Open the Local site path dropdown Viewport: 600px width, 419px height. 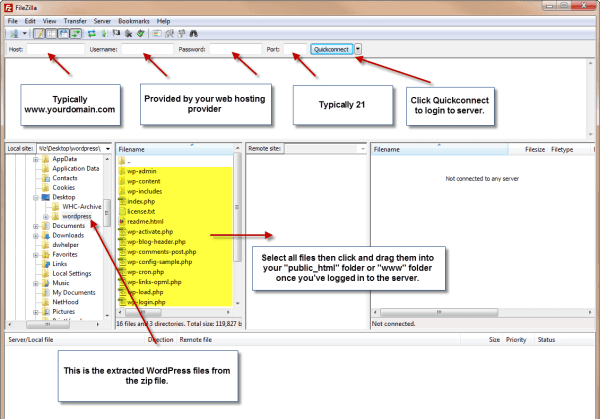coord(108,148)
